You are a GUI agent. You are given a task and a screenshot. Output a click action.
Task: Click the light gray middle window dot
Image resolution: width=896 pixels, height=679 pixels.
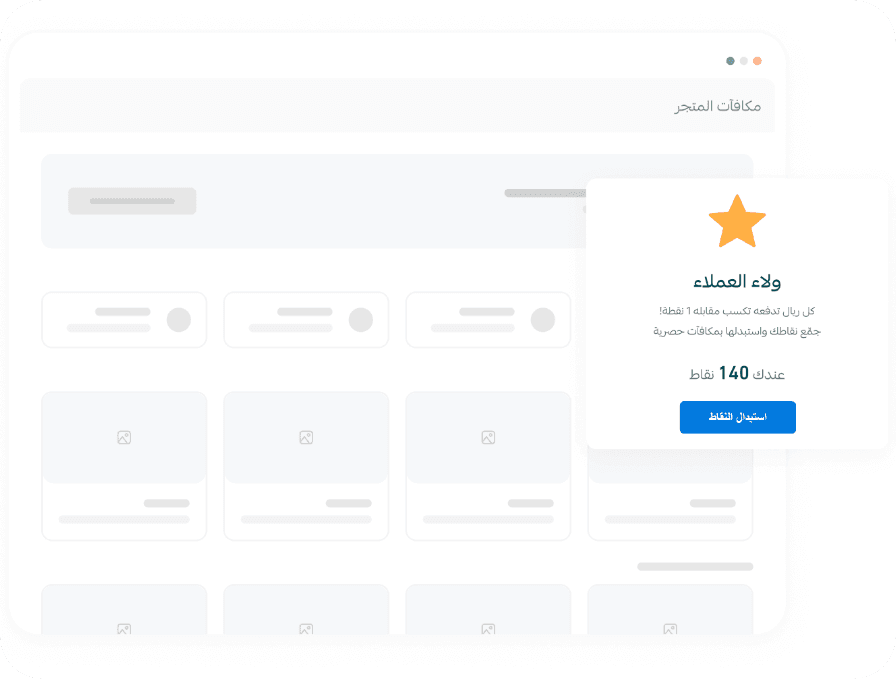click(x=743, y=61)
